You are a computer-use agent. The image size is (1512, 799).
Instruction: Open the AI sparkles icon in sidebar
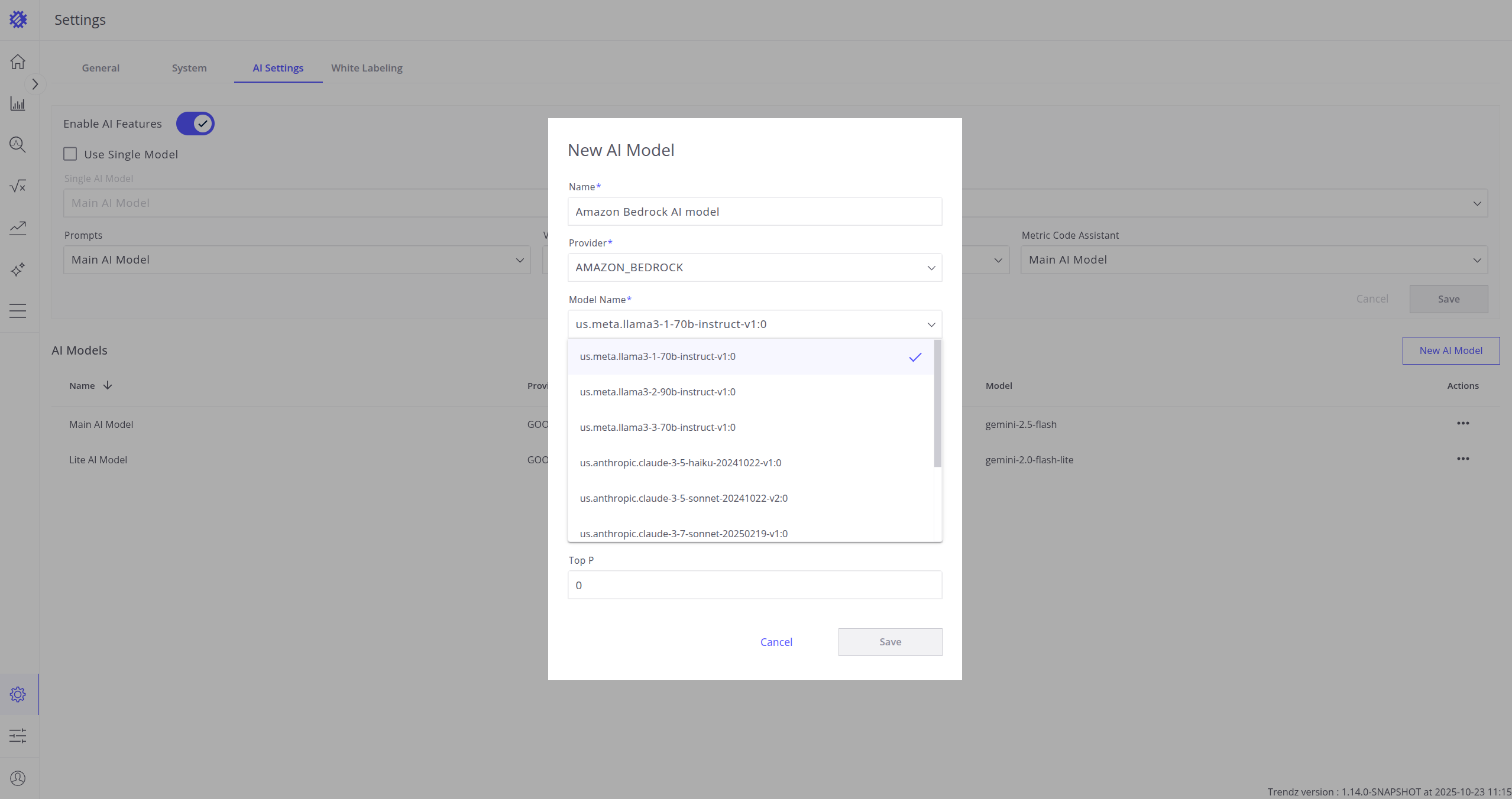[18, 269]
